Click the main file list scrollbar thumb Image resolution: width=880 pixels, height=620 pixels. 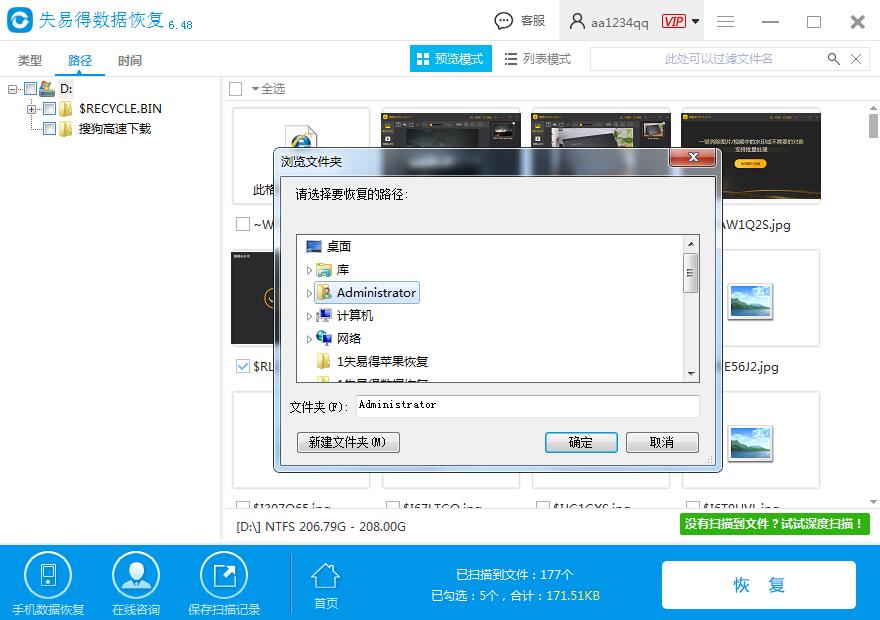(x=873, y=126)
